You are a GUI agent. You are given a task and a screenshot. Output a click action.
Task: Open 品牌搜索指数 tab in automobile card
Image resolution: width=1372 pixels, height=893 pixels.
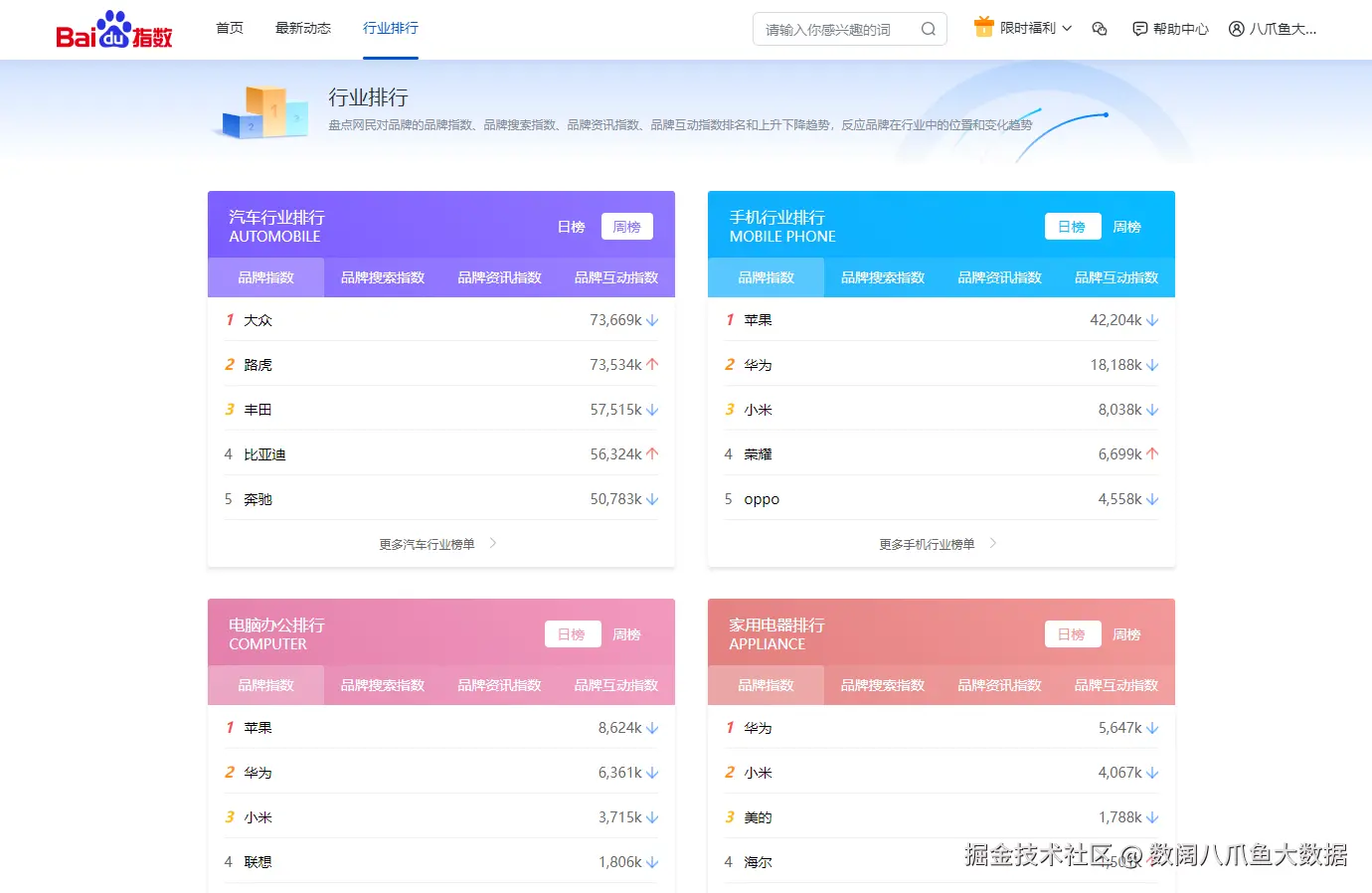pos(383,277)
